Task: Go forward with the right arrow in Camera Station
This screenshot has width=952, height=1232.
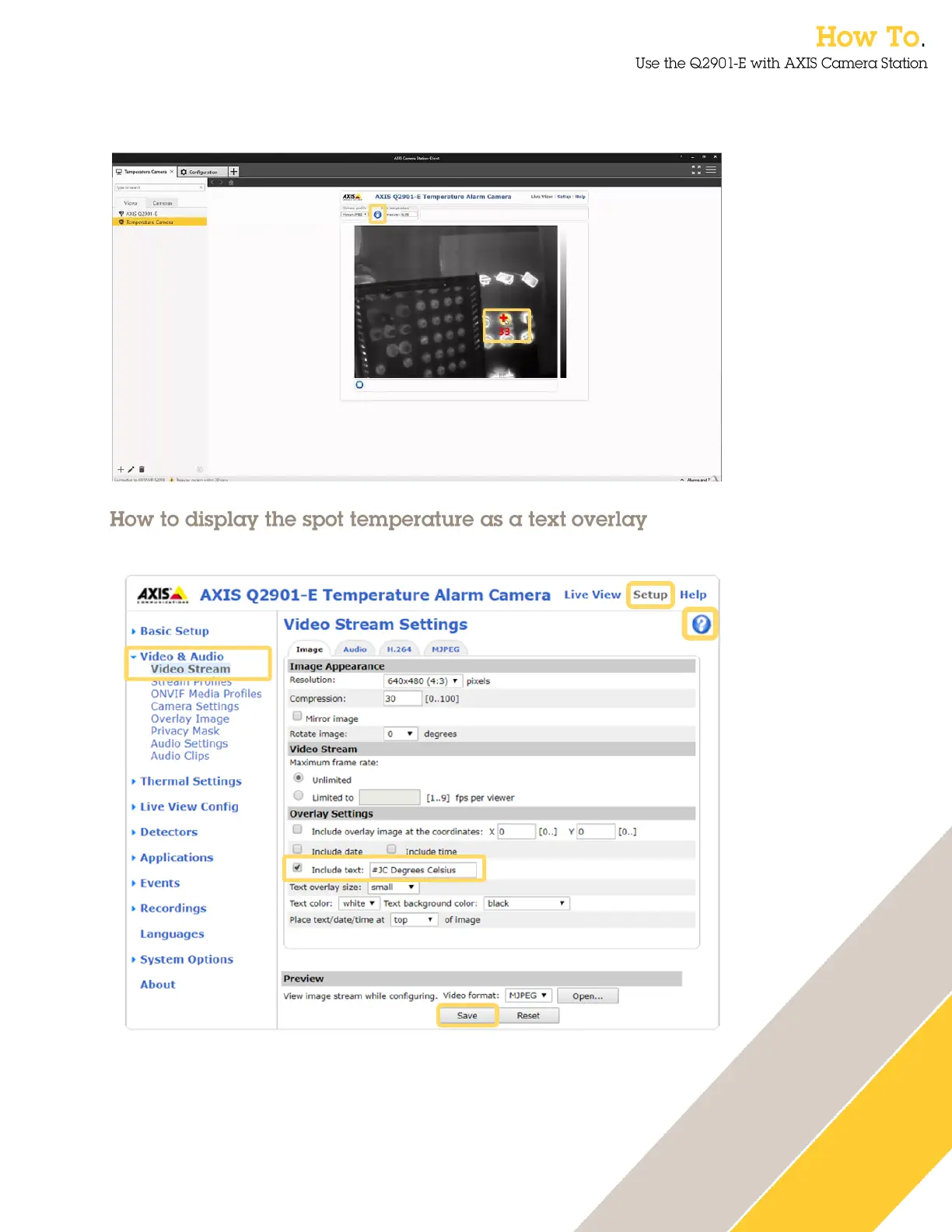Action: tap(221, 183)
